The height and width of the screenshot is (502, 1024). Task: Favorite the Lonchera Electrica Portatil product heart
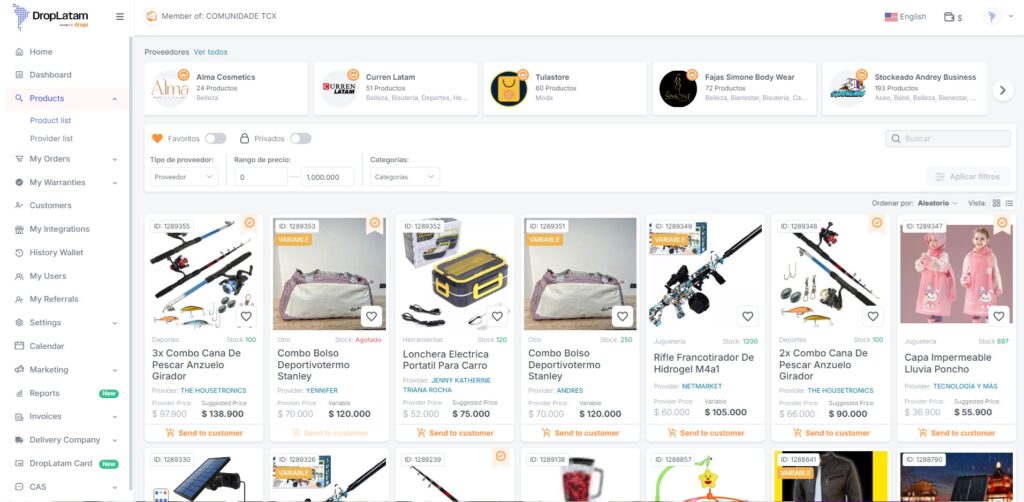[x=497, y=317]
